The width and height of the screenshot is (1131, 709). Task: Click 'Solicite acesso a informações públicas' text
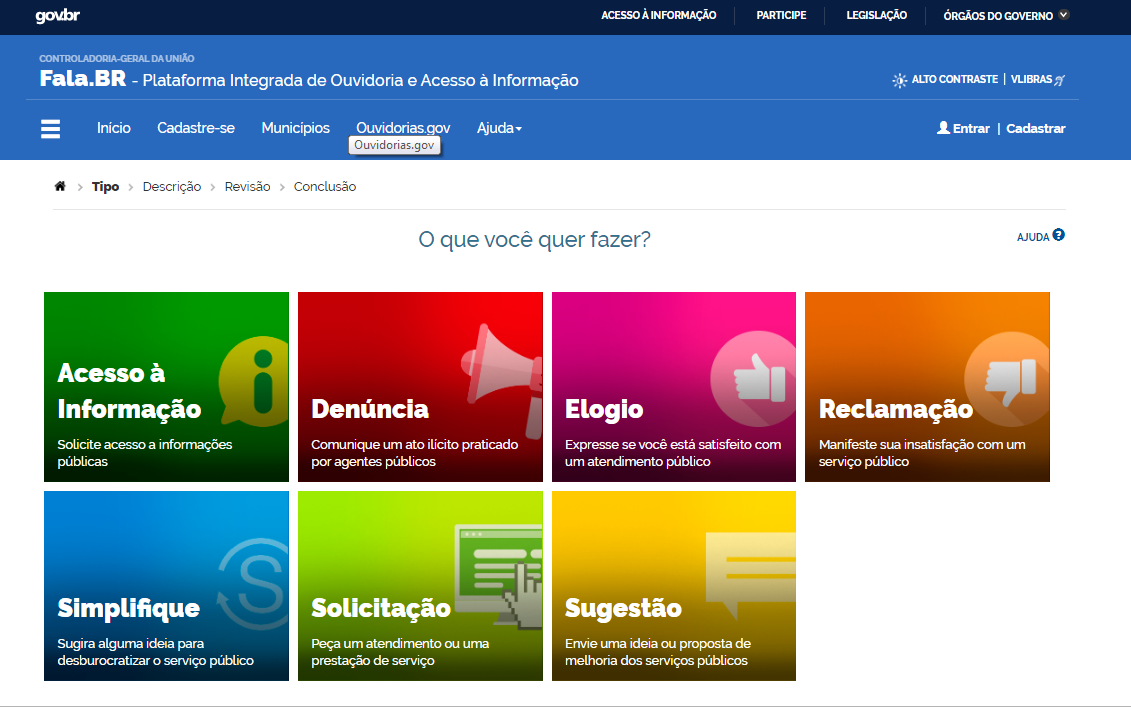click(x=145, y=453)
